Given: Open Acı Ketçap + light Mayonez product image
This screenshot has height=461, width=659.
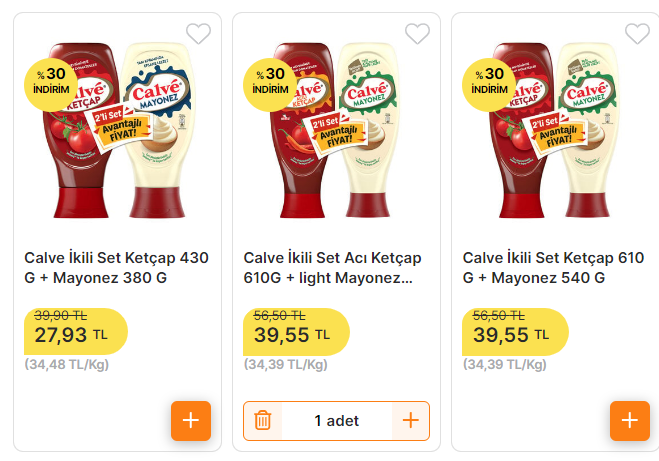Looking at the screenshot, I should click(x=336, y=130).
